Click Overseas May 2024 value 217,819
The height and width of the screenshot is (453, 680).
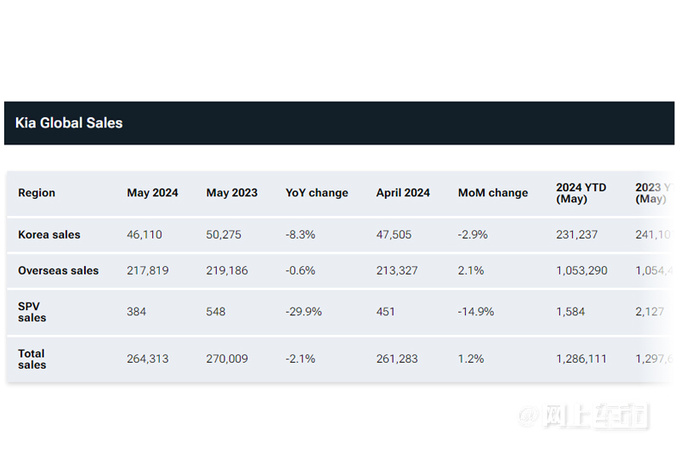(x=147, y=271)
